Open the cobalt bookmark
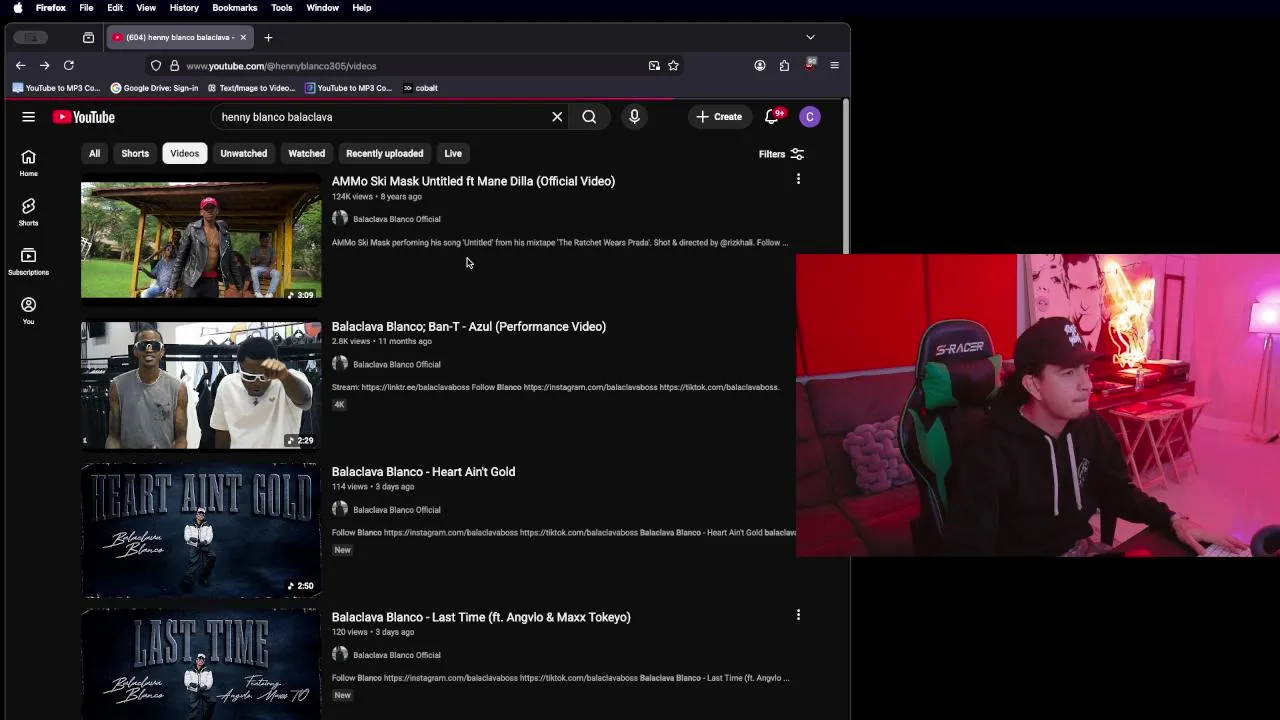 click(x=420, y=88)
